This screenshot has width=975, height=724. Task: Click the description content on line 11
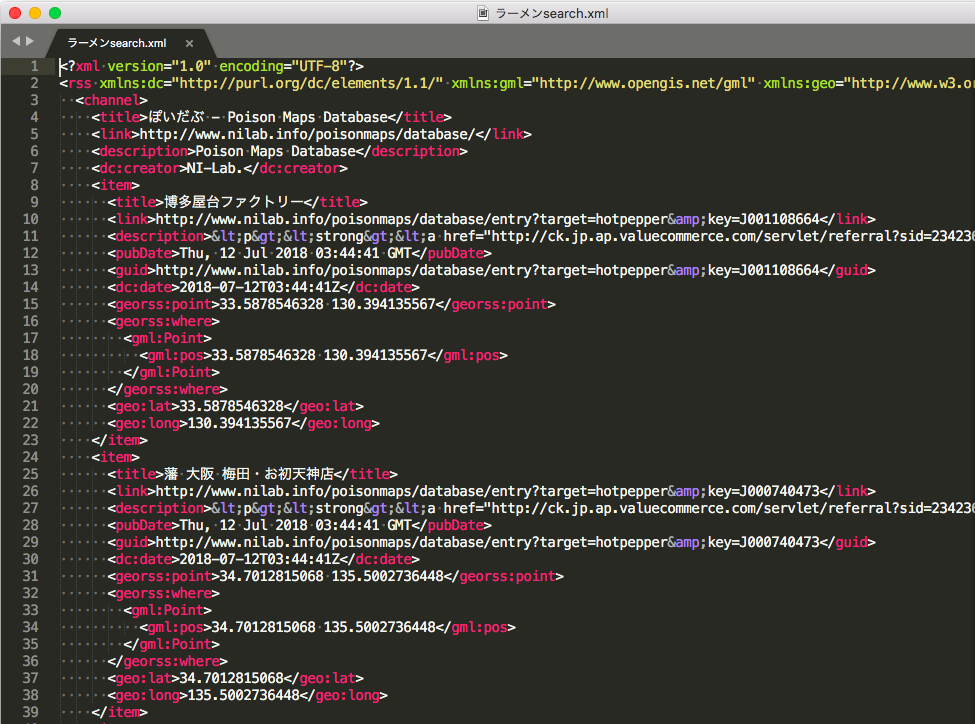[593, 236]
